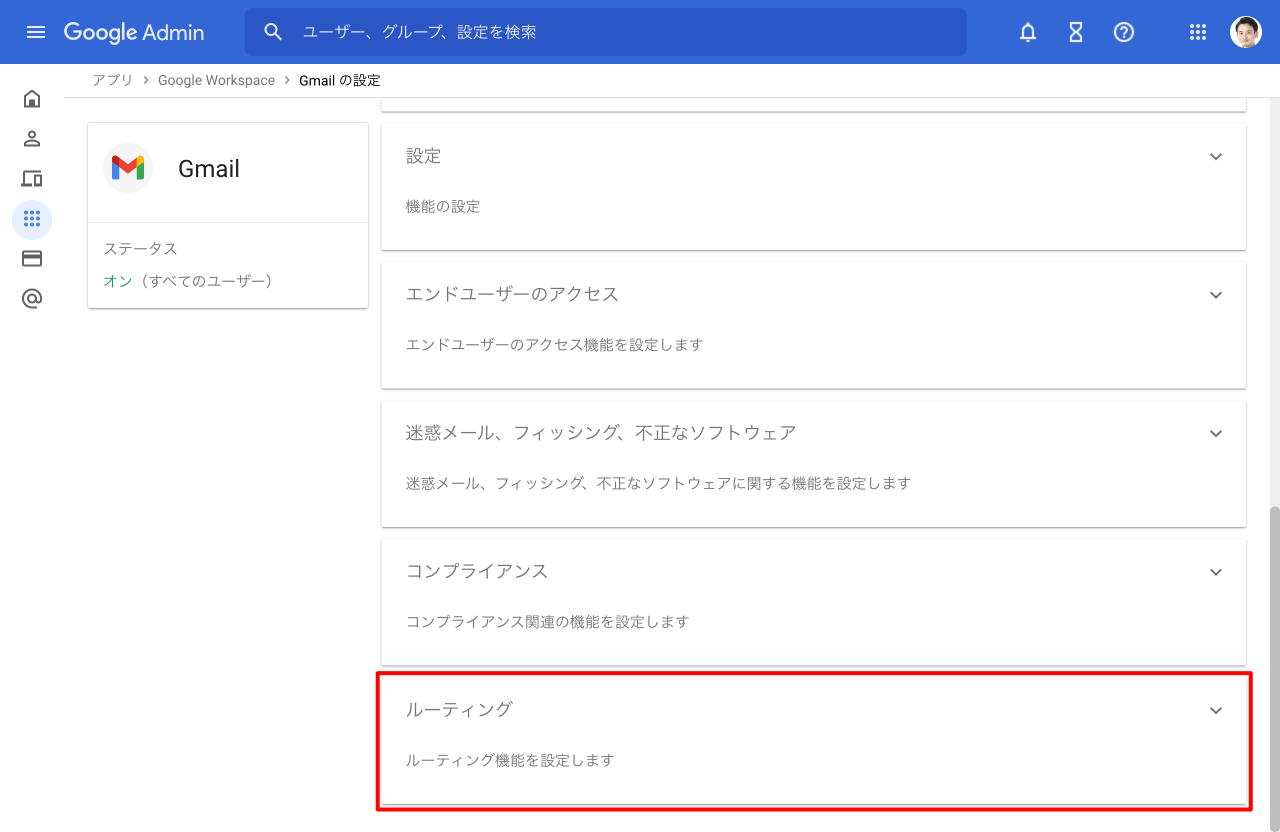Click the Google Admin logo

tap(134, 32)
